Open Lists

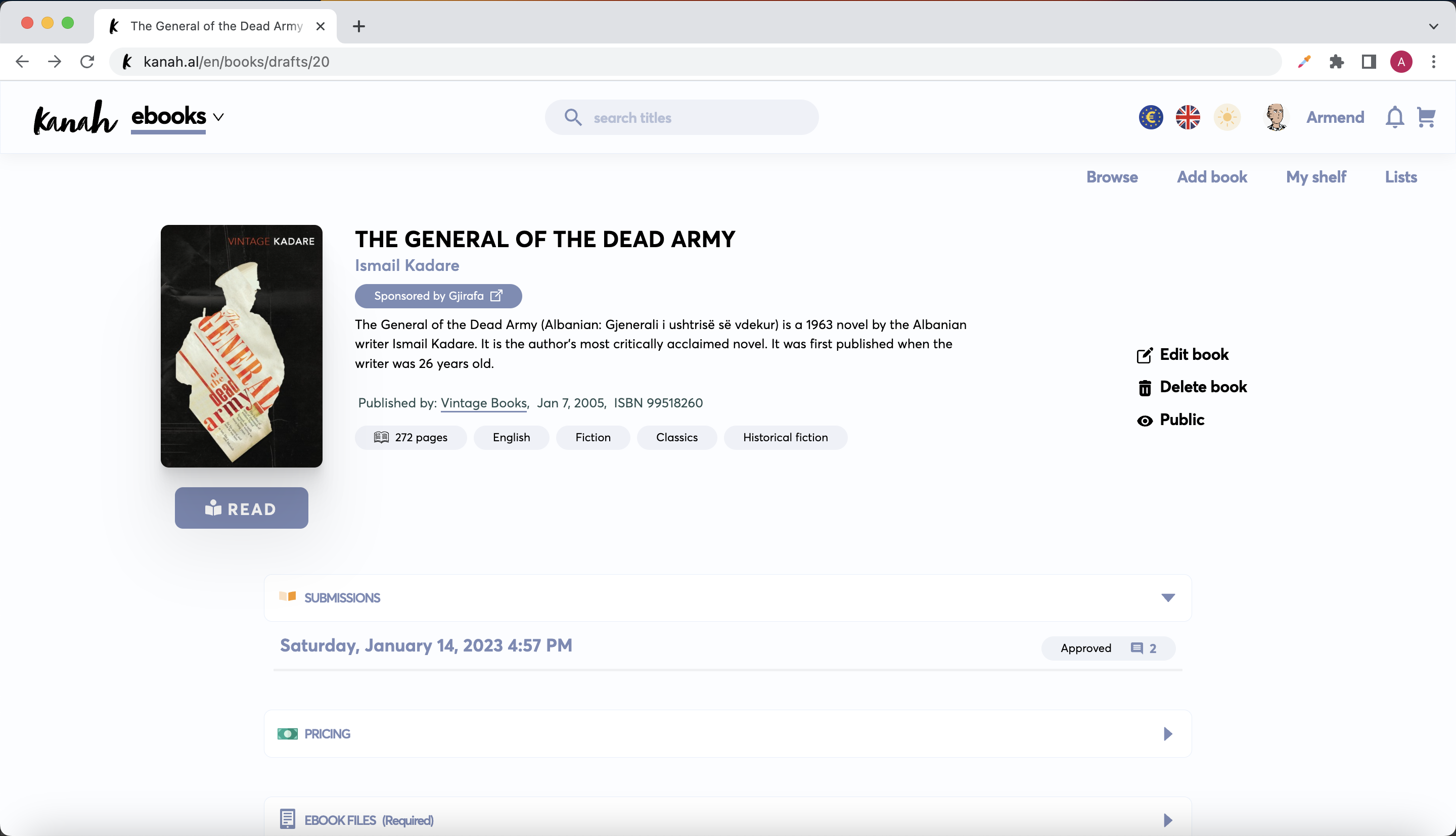(1401, 177)
